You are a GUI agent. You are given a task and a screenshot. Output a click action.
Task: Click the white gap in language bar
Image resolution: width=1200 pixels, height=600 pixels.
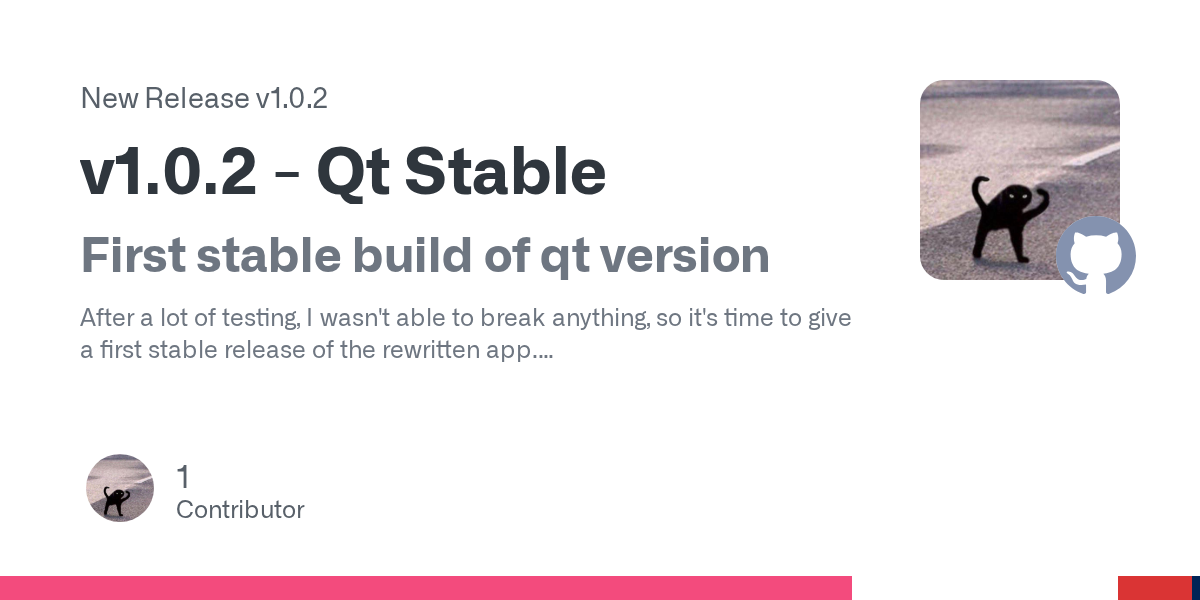tap(984, 588)
